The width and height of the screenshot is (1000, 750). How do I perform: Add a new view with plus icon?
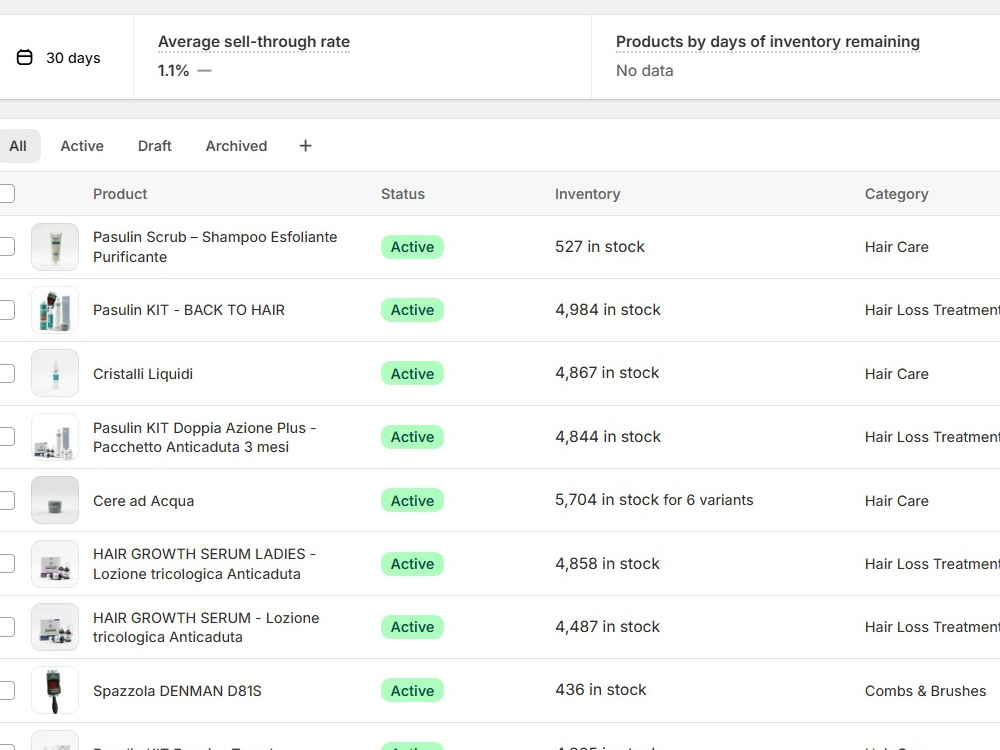305,146
